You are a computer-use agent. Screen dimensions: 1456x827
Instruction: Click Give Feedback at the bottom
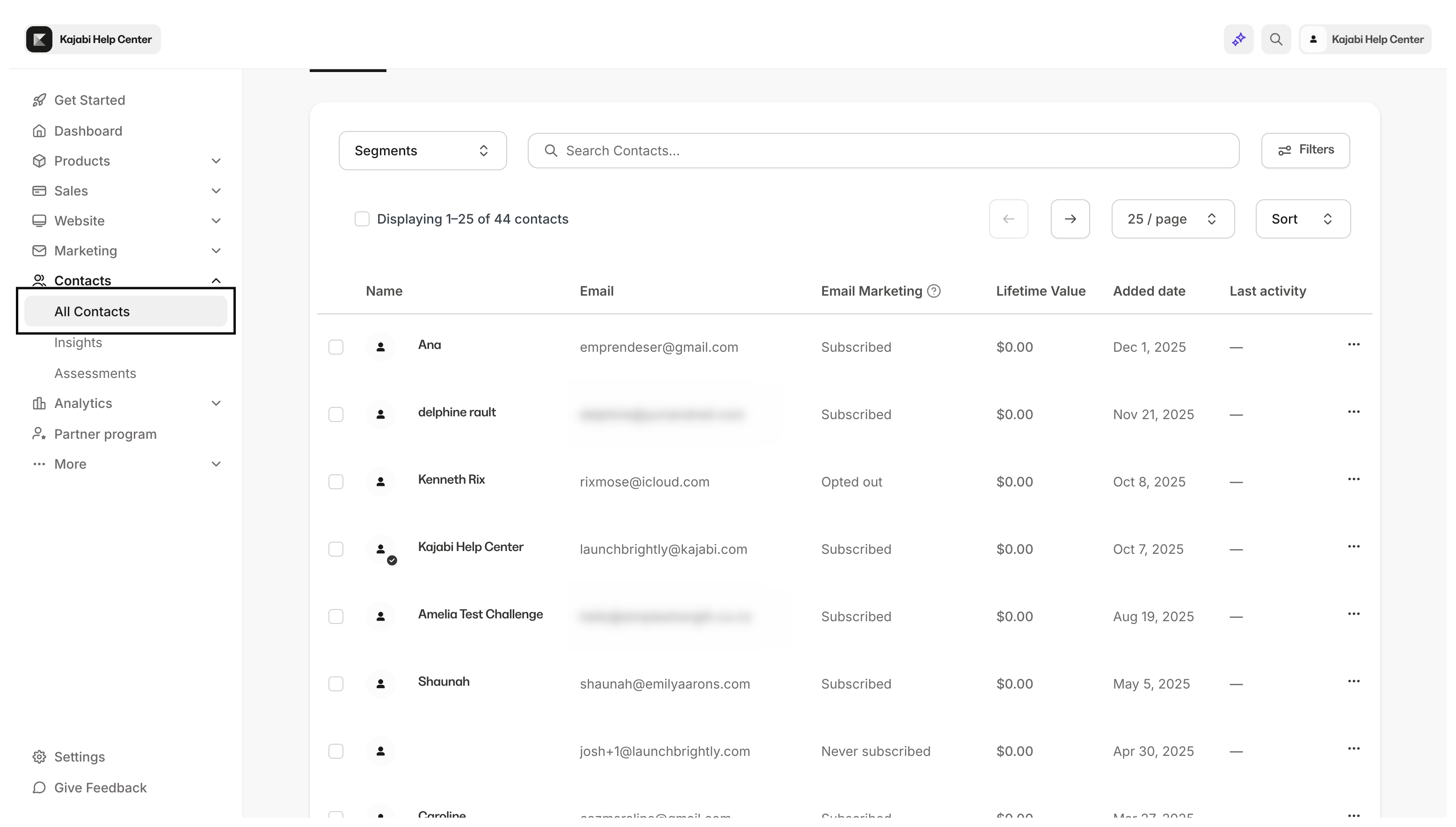pyautogui.click(x=100, y=788)
